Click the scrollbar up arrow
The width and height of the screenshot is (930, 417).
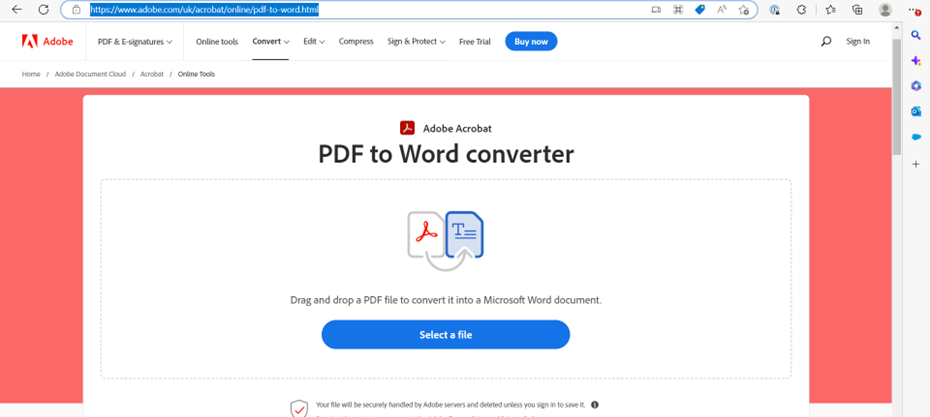tap(896, 28)
